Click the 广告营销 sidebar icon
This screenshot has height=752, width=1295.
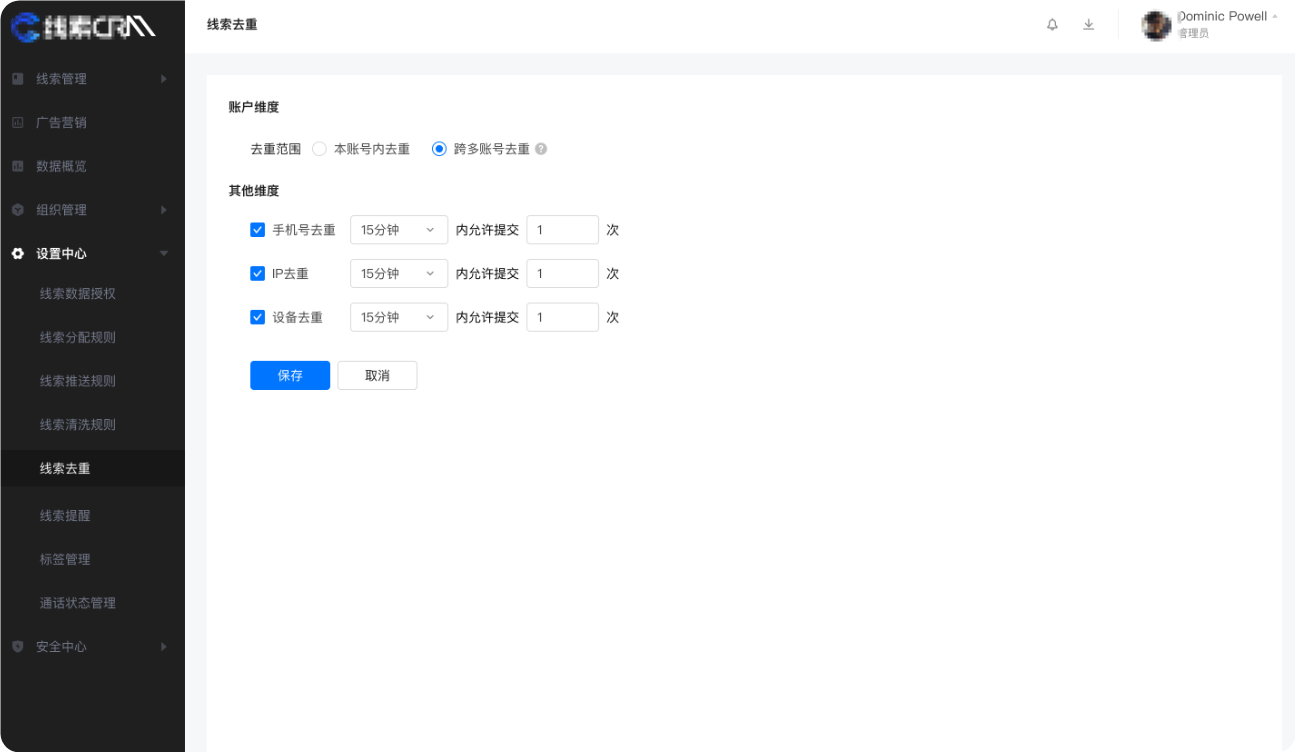pos(17,122)
